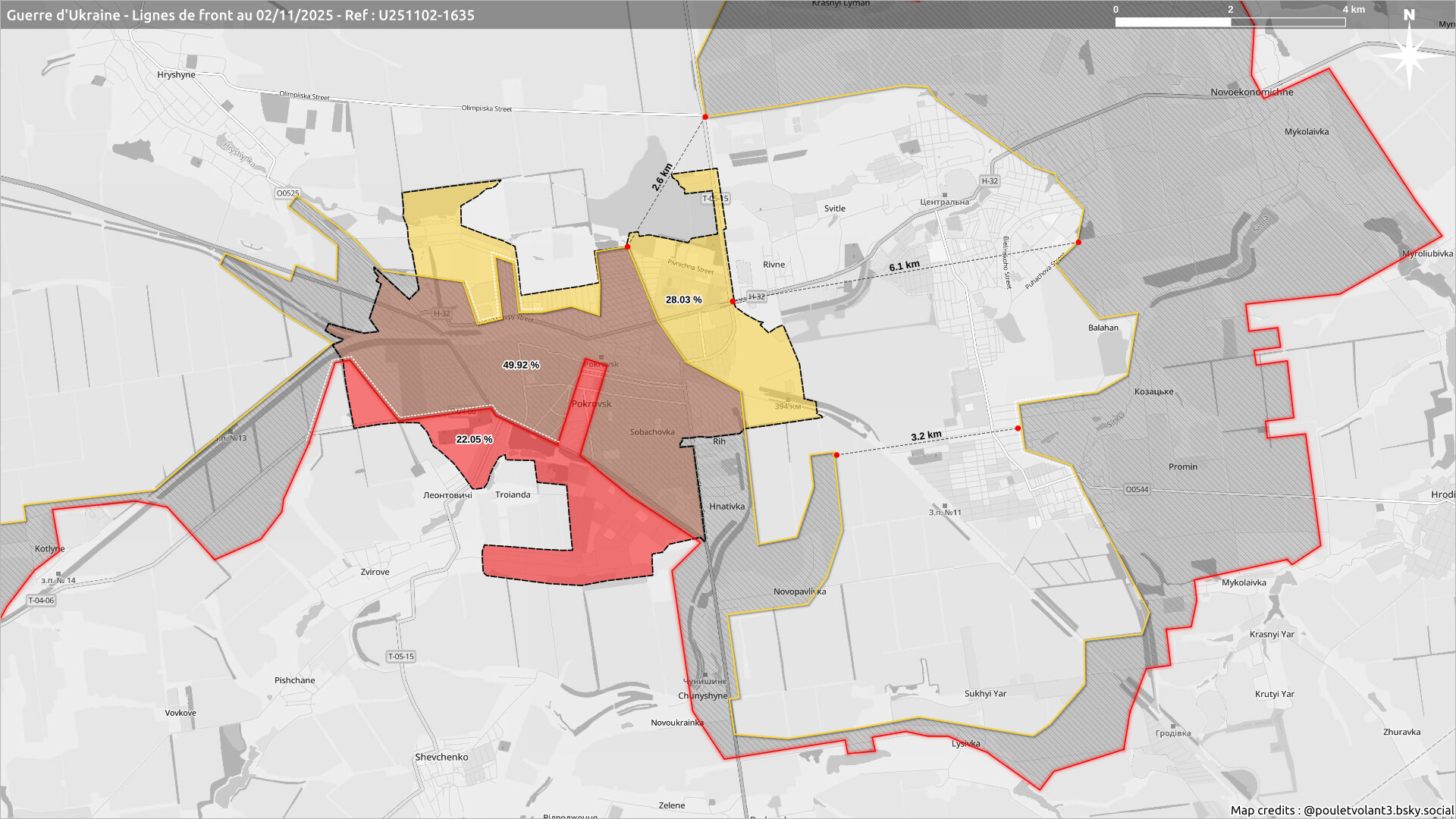
Task: Click the Hryshyne town label
Action: coord(176,74)
